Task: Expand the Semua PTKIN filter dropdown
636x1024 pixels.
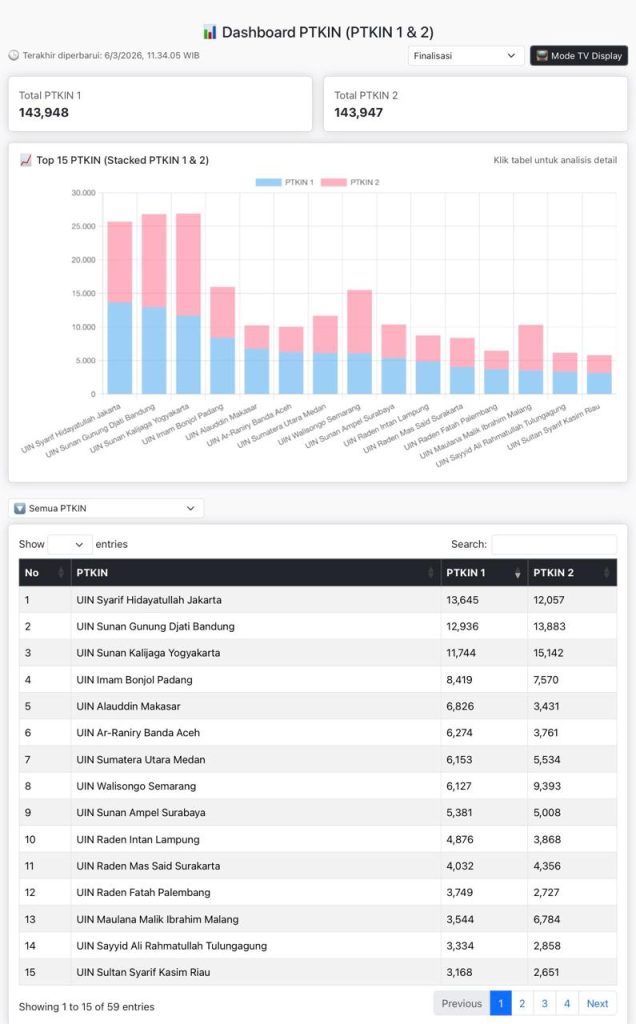Action: click(106, 508)
